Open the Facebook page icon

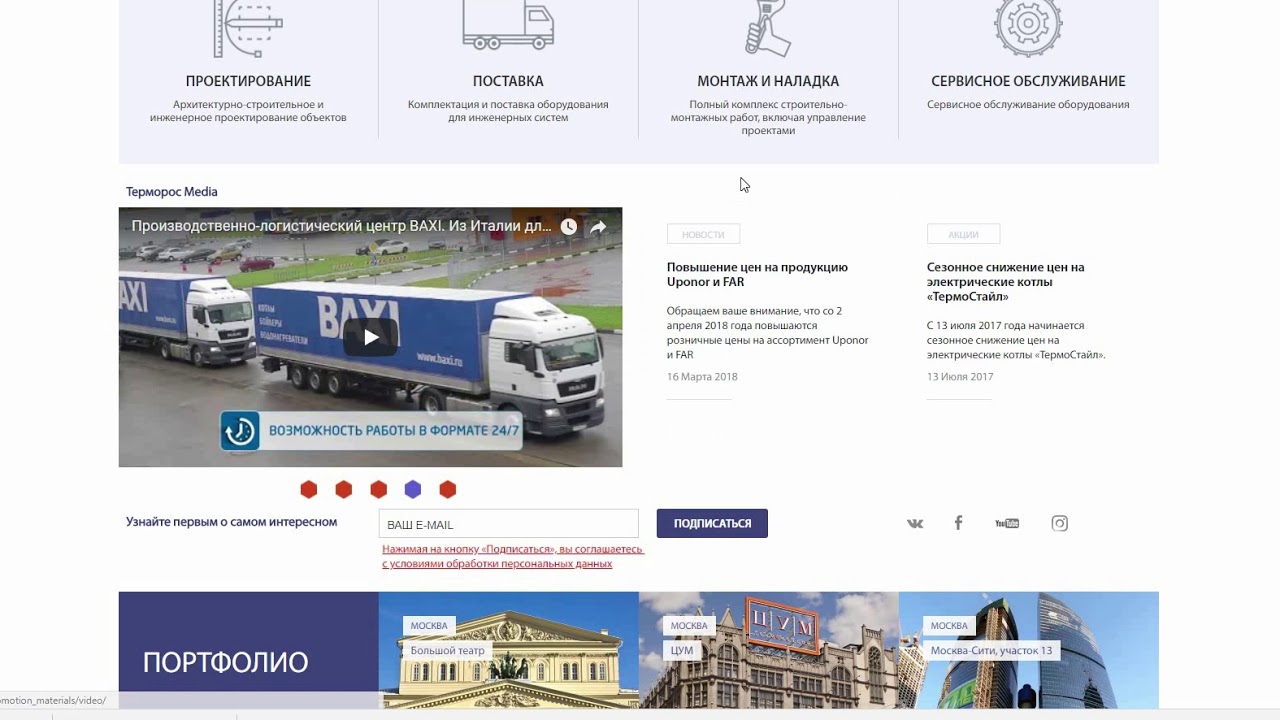click(x=958, y=523)
